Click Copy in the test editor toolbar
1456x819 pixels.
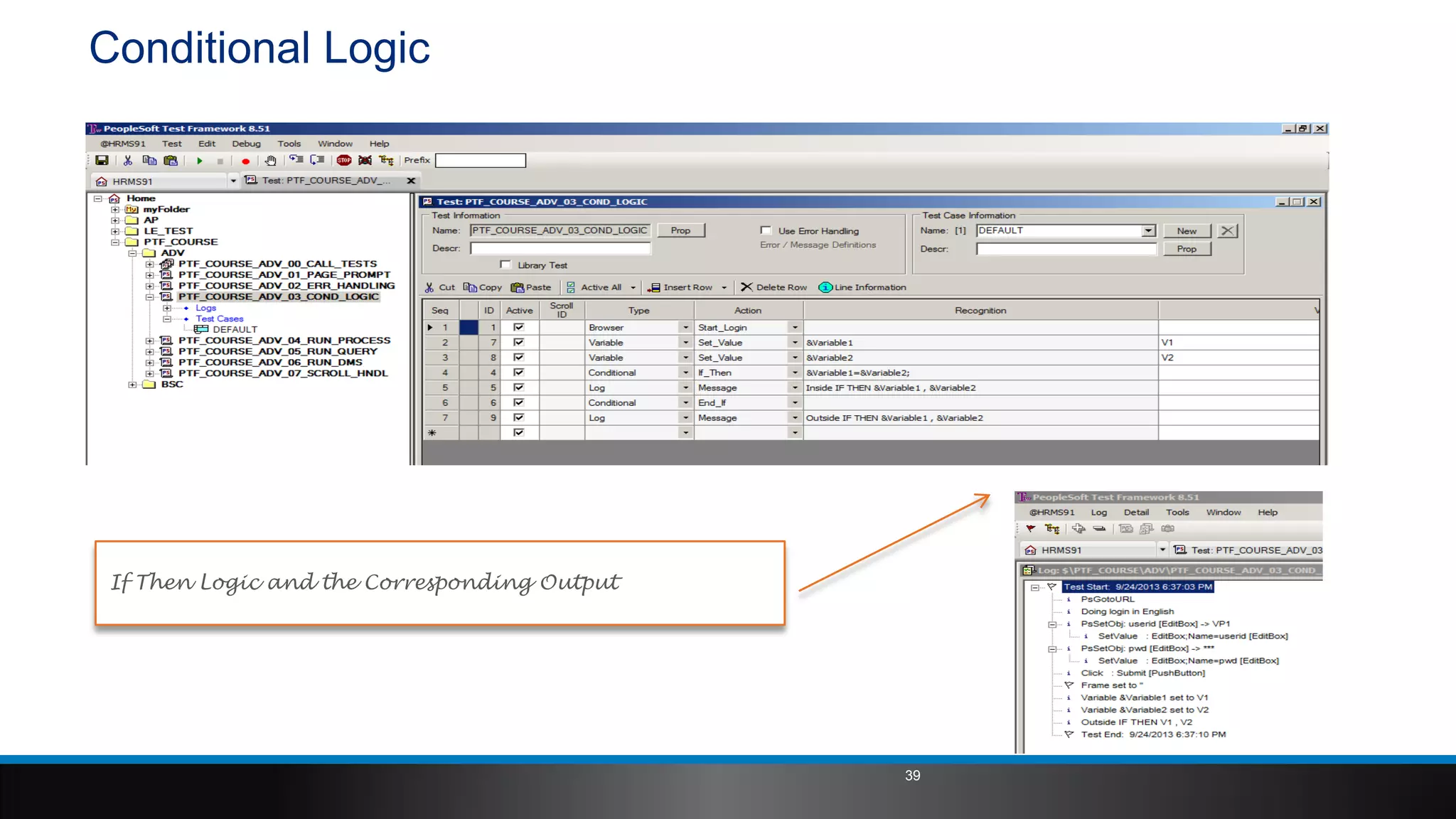pos(483,287)
